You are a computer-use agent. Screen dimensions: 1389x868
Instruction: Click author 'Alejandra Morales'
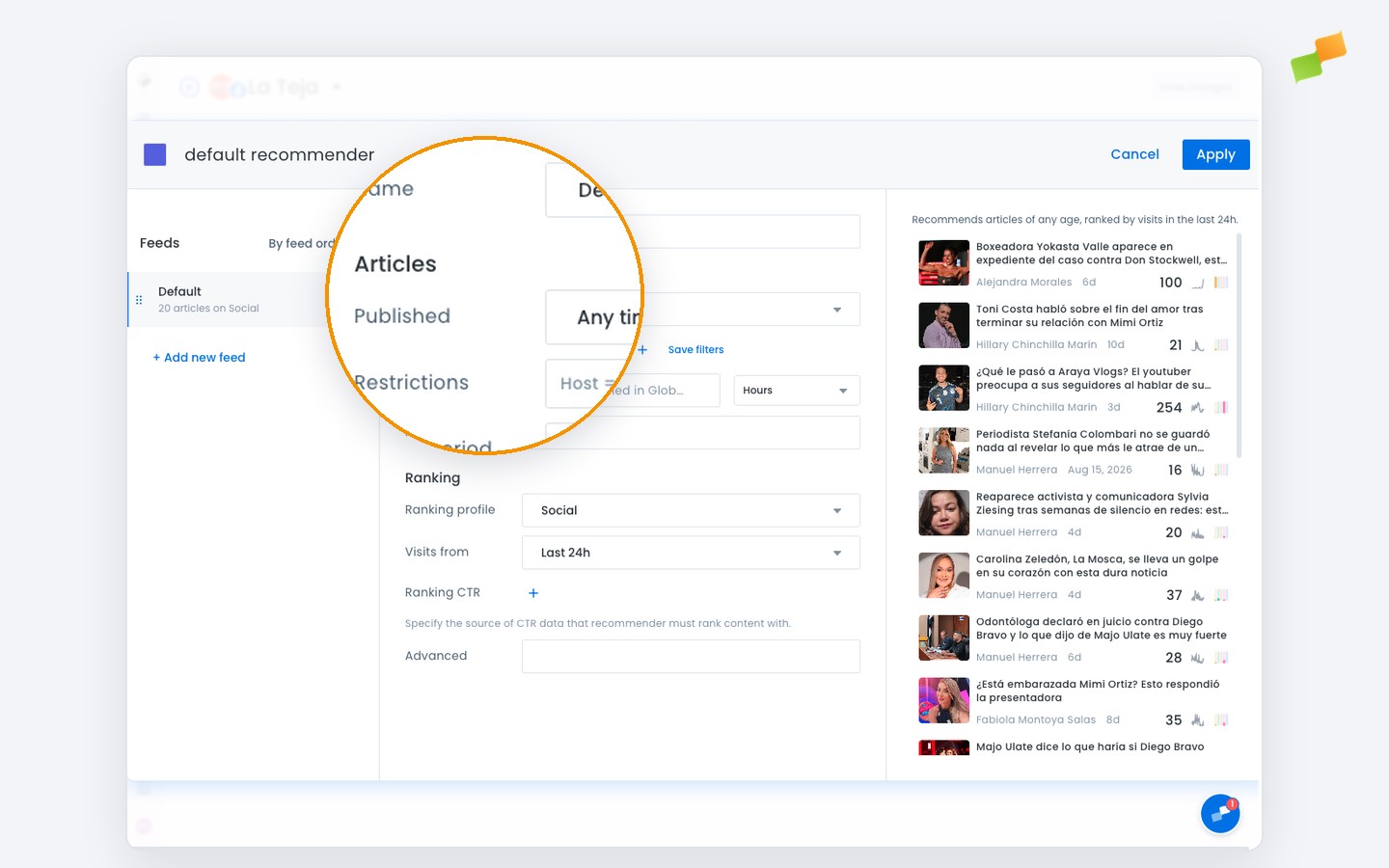pos(1023,283)
